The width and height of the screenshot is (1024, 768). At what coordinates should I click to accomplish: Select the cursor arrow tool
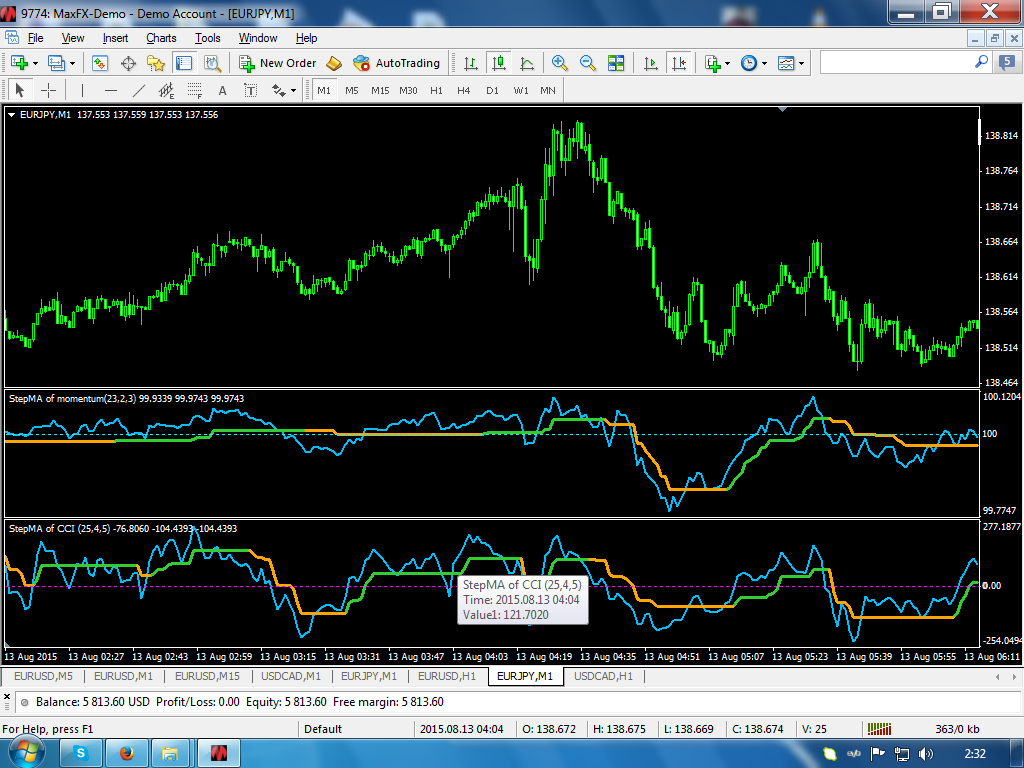[x=19, y=90]
